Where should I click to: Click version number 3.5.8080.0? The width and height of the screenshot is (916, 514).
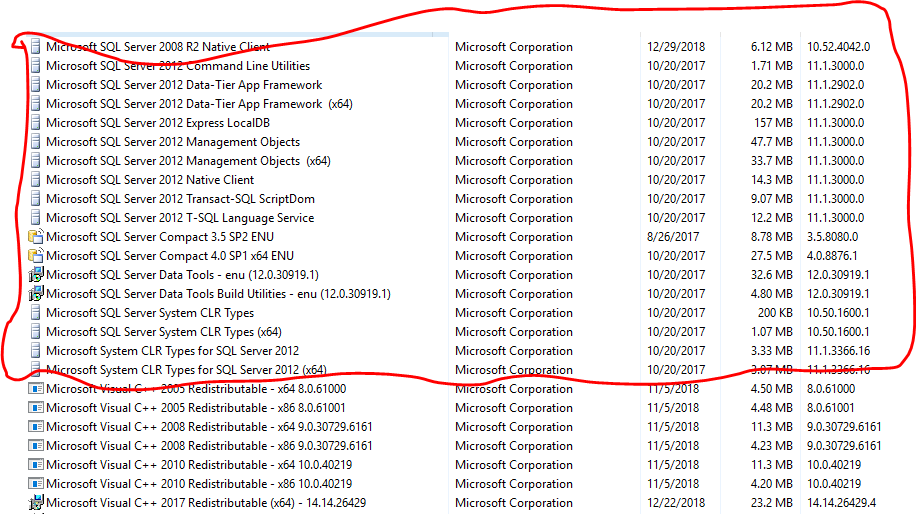832,237
